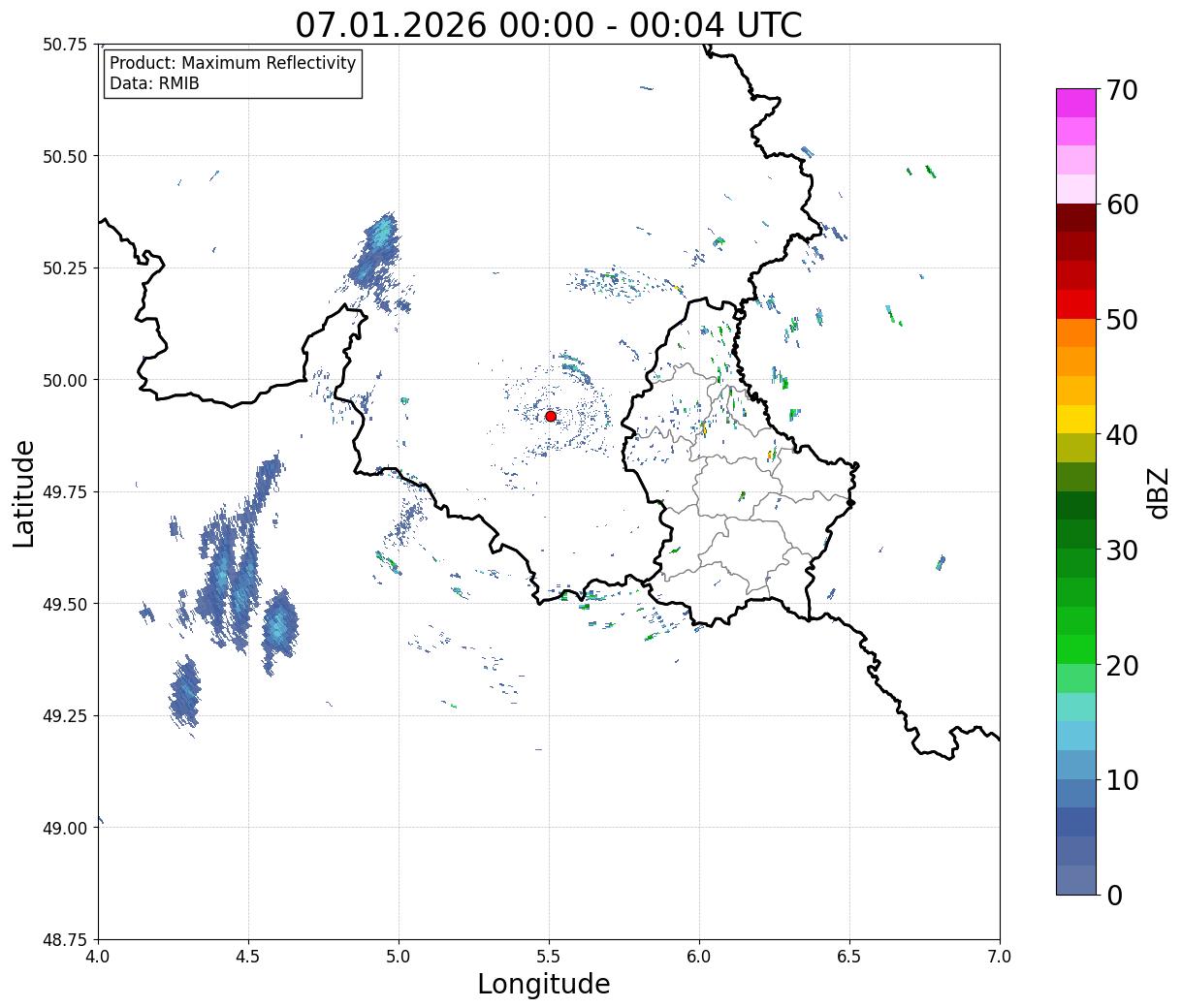Click the red radar location marker
Image resolution: width=1182 pixels, height=1008 pixels.
(551, 416)
